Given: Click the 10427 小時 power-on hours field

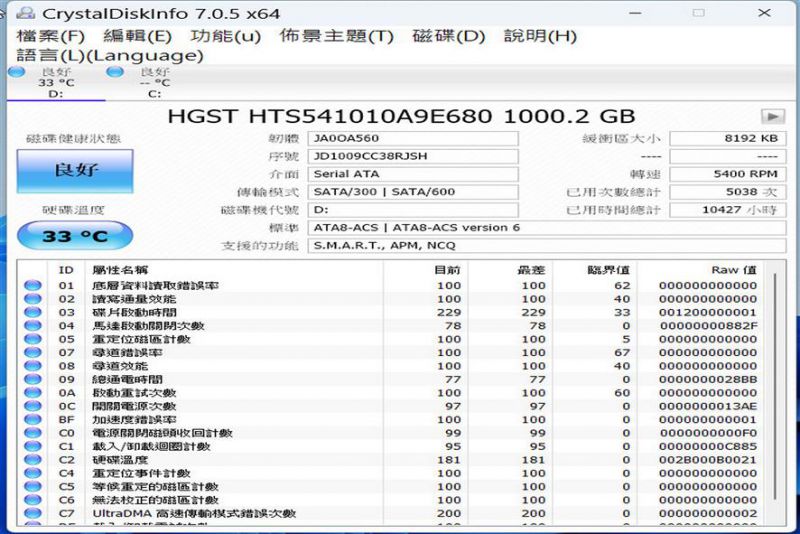Looking at the screenshot, I should pyautogui.click(x=728, y=210).
